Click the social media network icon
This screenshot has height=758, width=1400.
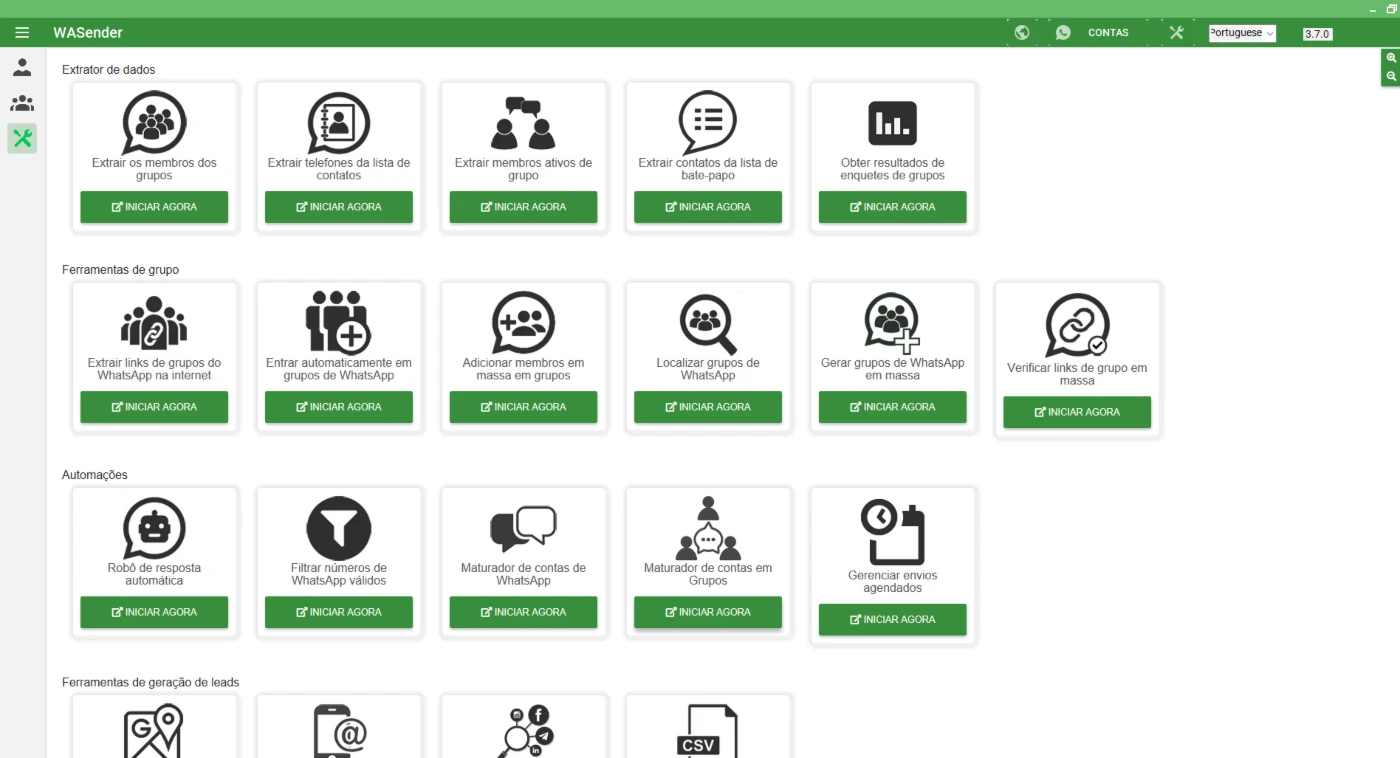coord(527,731)
